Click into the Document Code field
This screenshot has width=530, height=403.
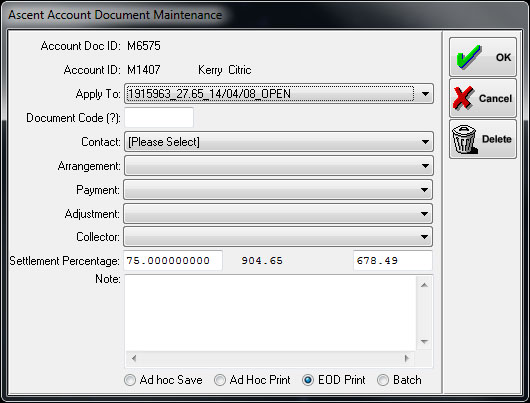click(159, 117)
